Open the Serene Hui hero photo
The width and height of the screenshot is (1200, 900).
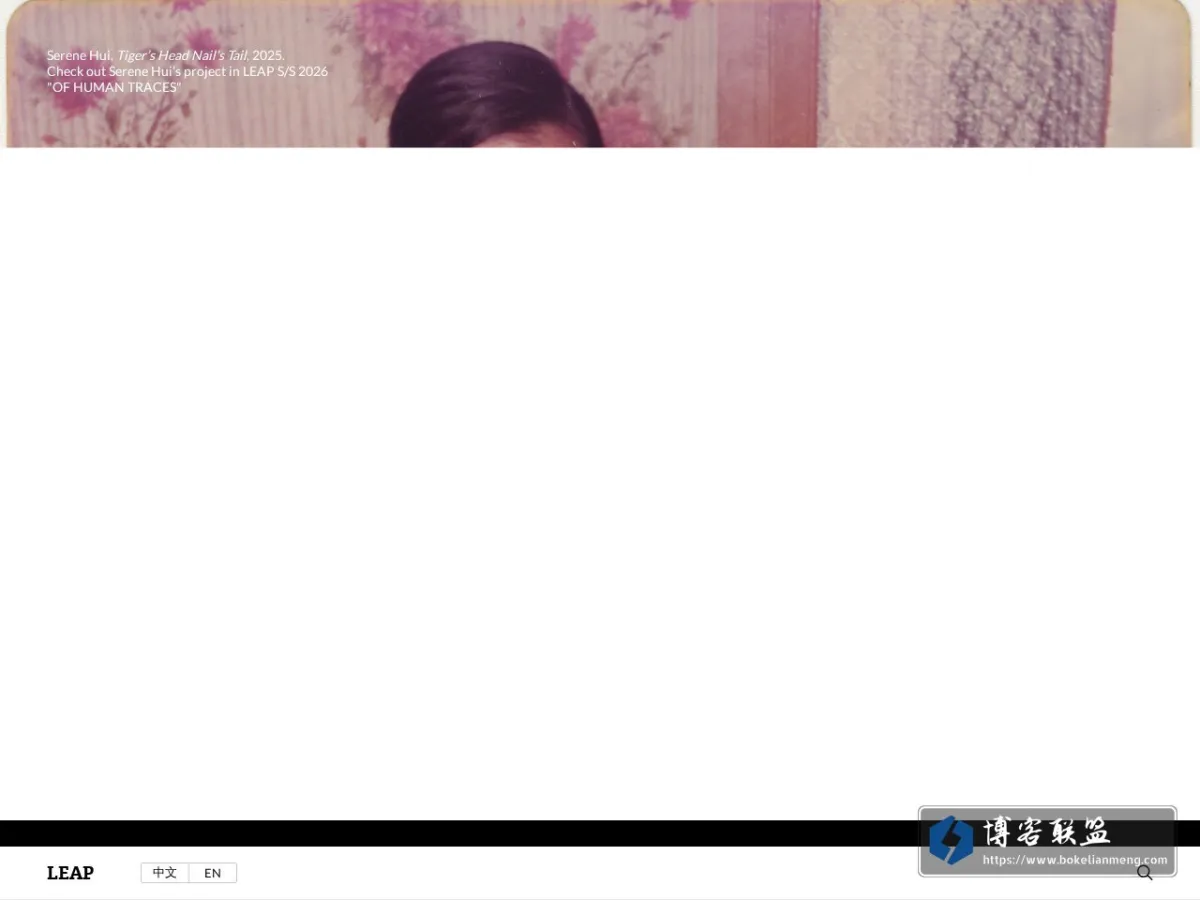click(x=600, y=74)
